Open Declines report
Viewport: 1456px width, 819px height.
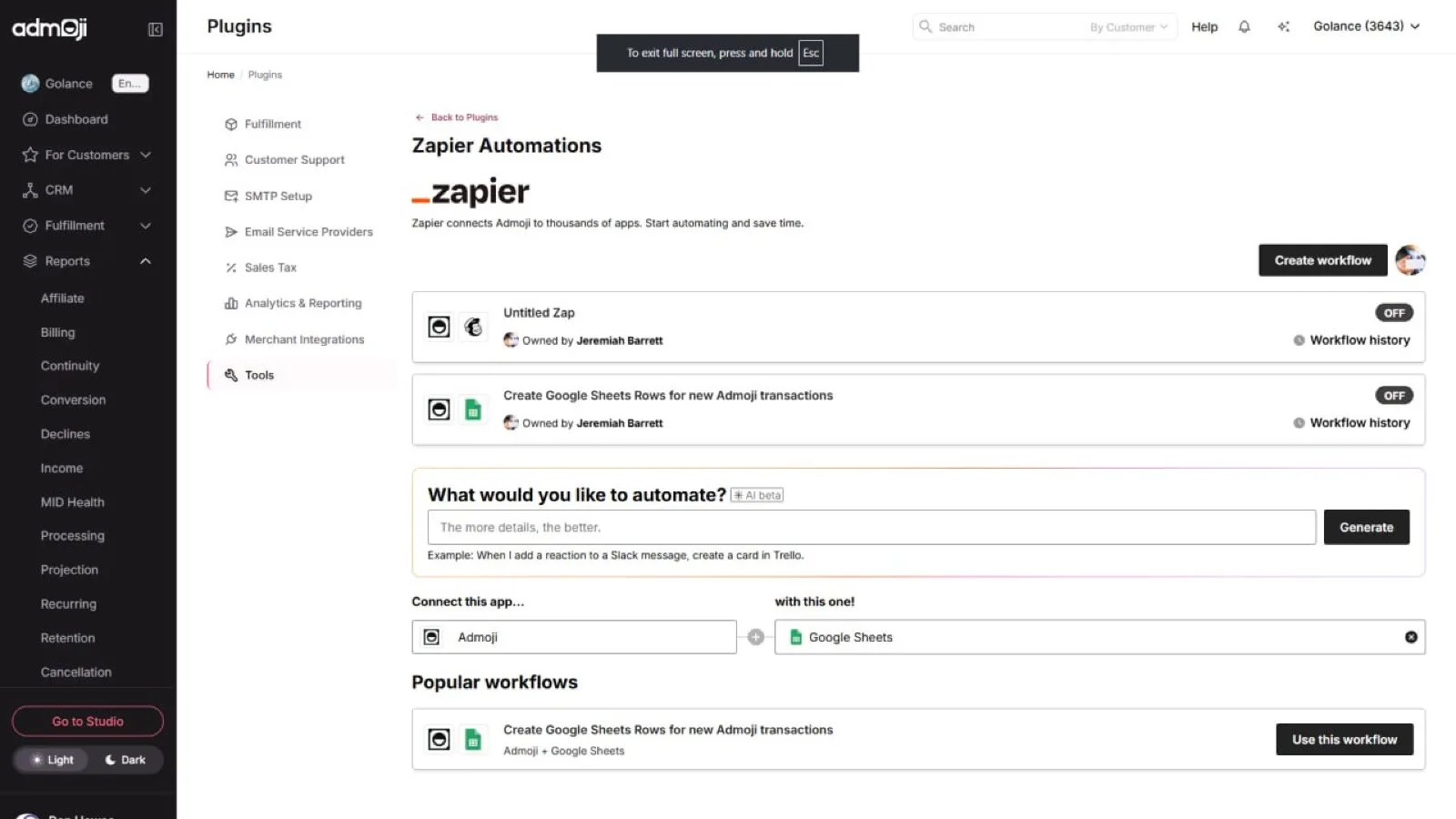[x=65, y=434]
